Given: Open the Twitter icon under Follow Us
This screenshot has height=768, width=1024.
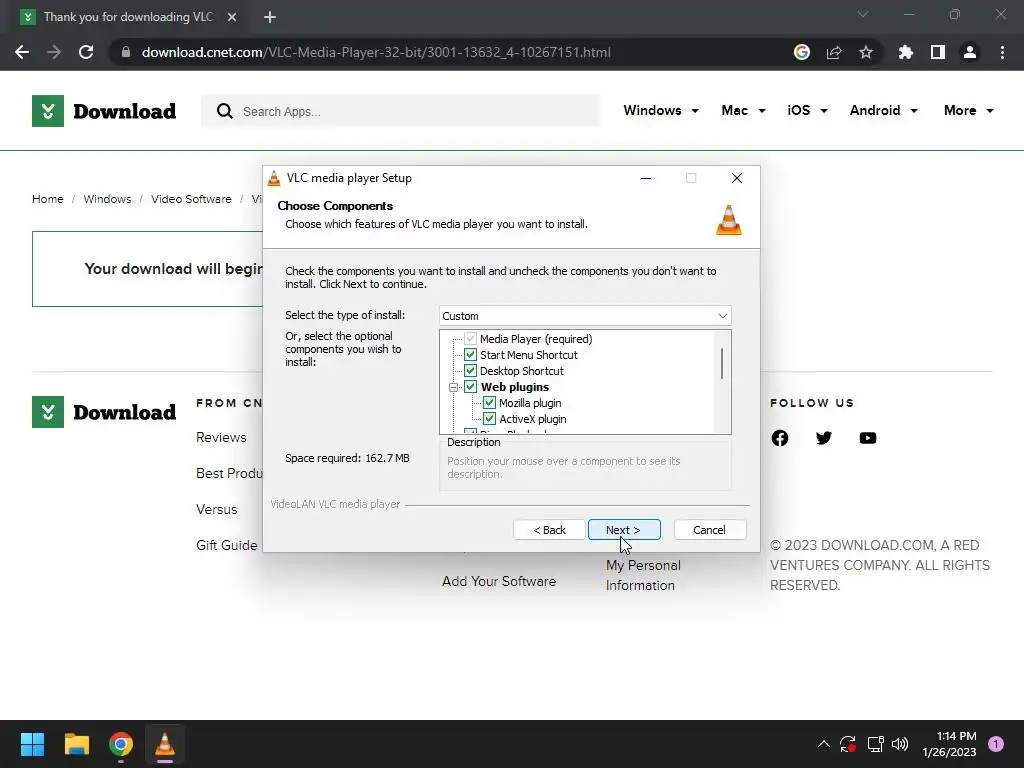Looking at the screenshot, I should (824, 438).
